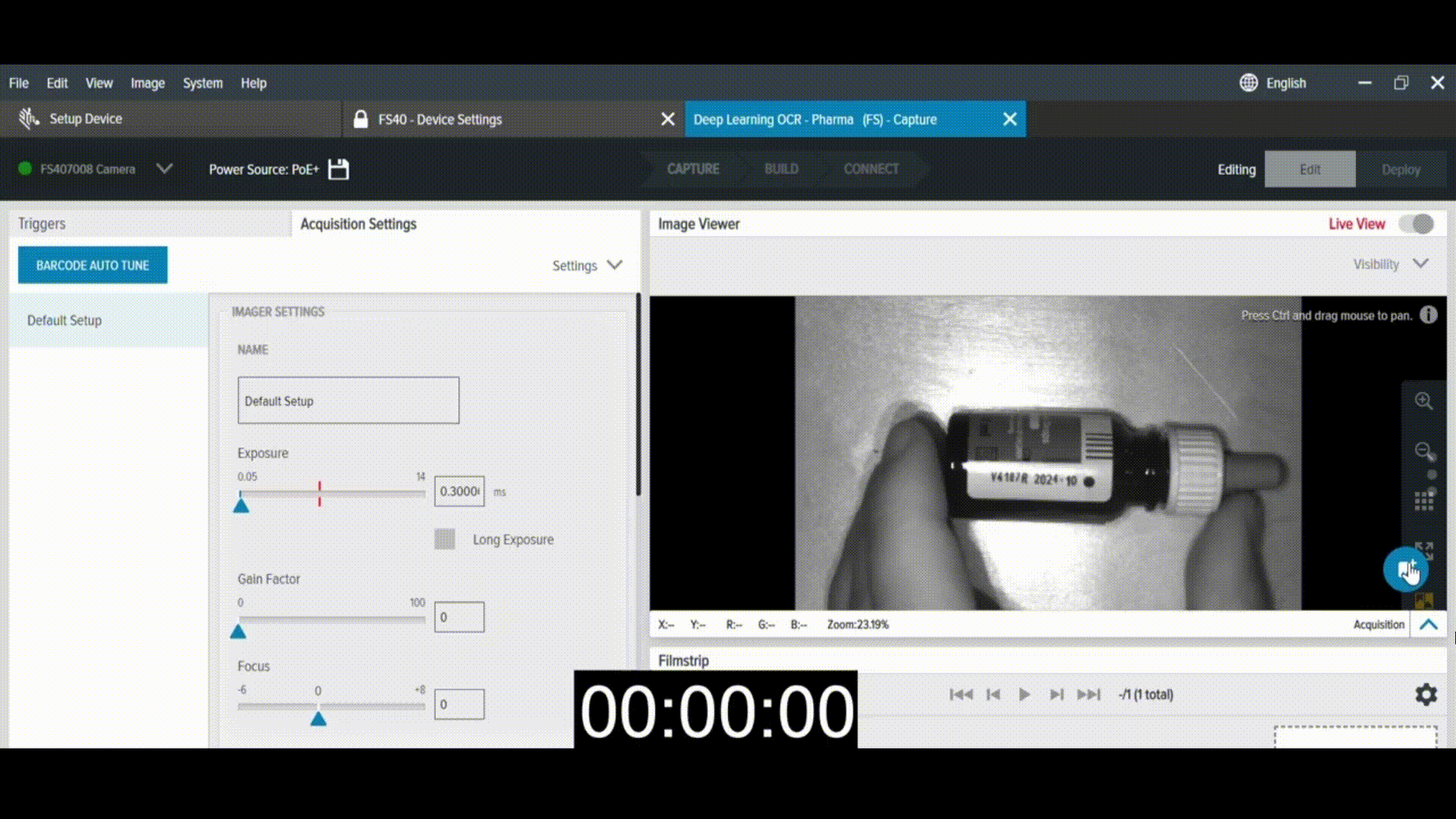Open filmstrip settings gear
Screen dimensions: 1456x819
tap(1426, 694)
